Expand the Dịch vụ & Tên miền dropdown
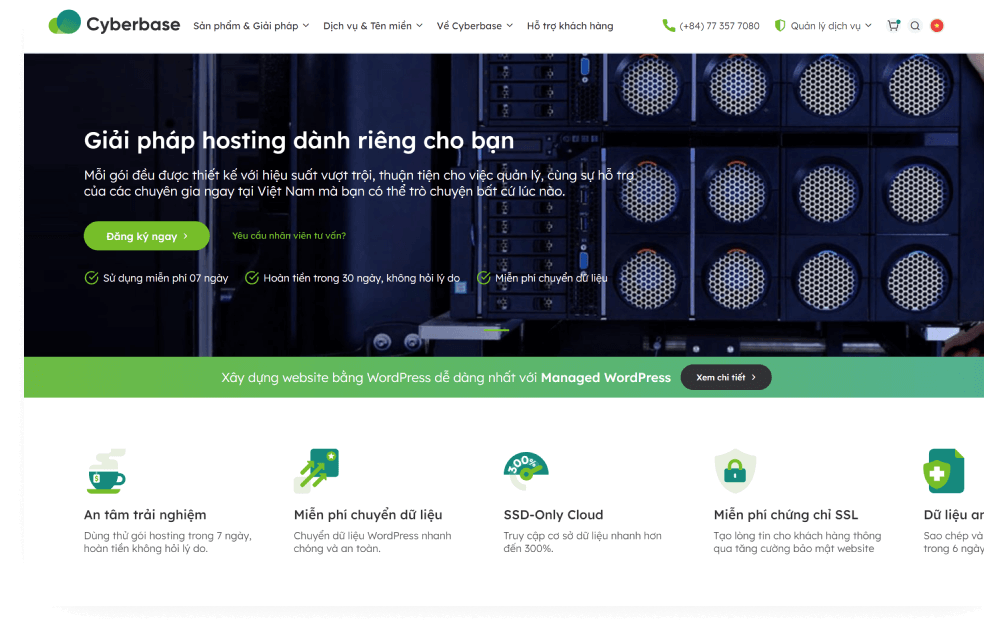 (372, 26)
